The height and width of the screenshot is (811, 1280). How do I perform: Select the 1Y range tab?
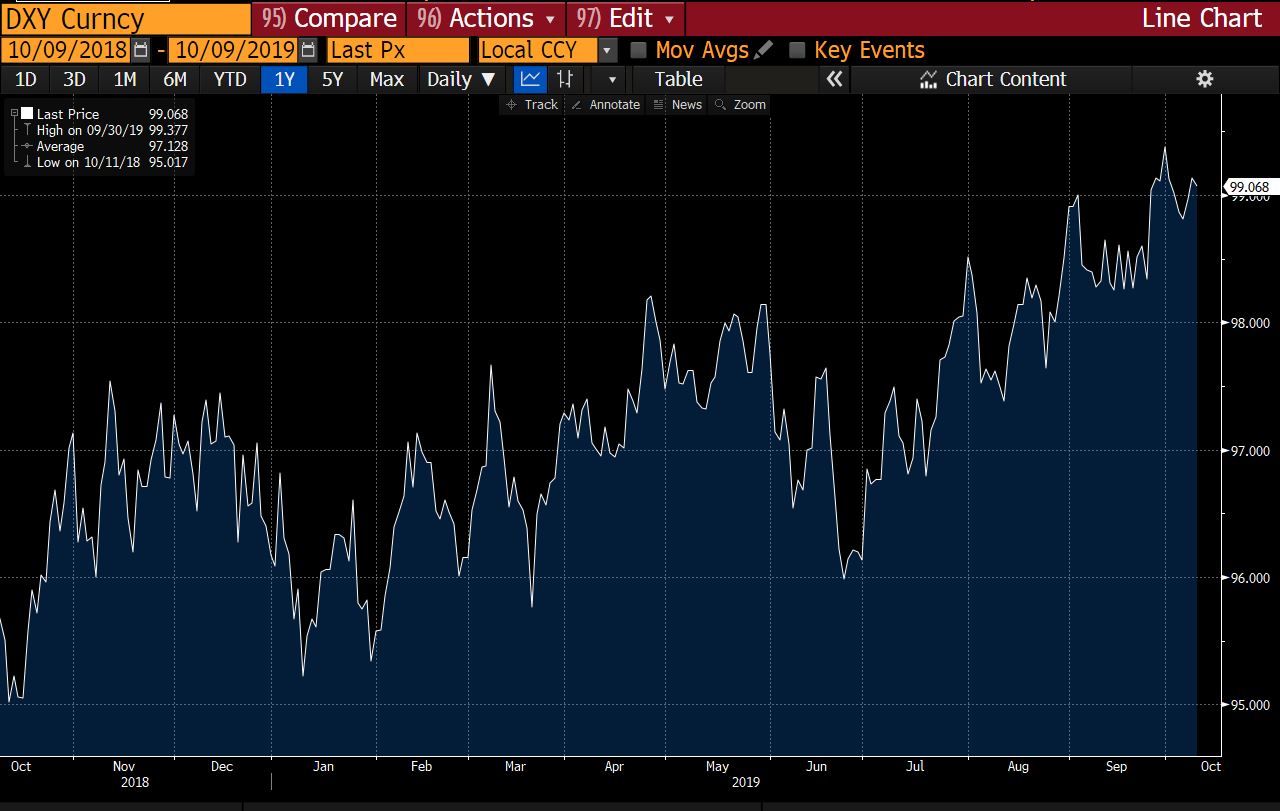(x=284, y=79)
